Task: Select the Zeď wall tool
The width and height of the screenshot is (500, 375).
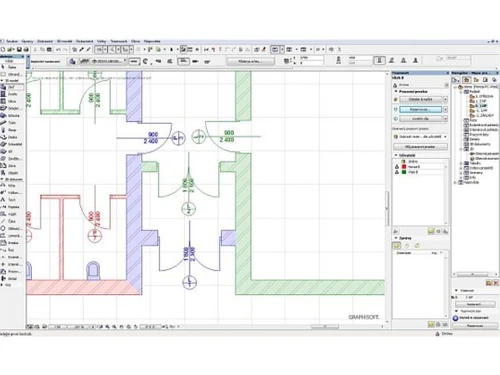Action: [12, 87]
